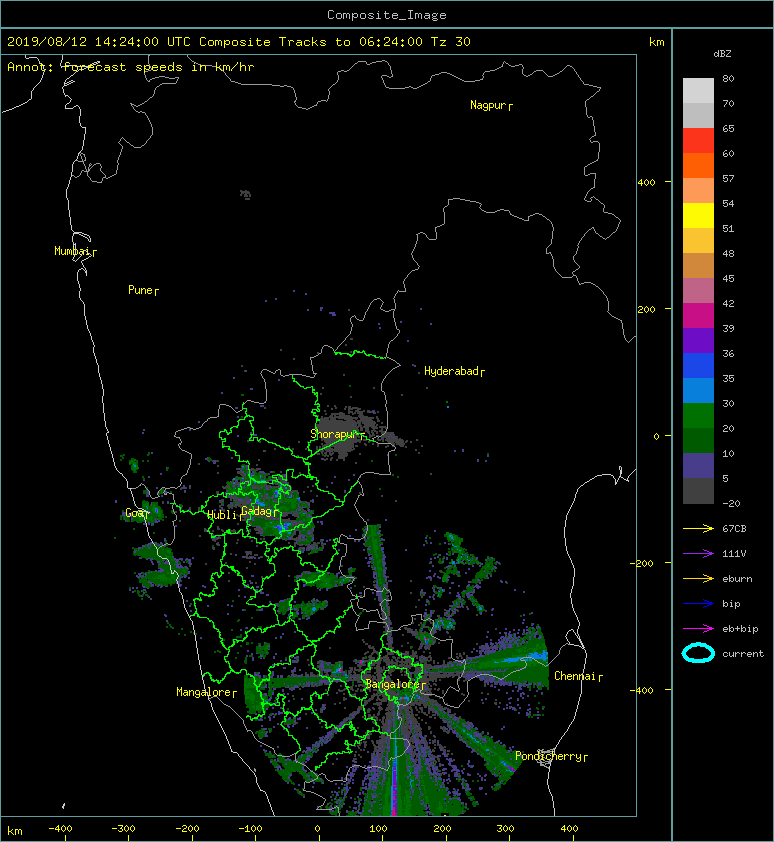Pick the magenta 39–42 dBZ swatch
The height and width of the screenshot is (842, 774).
pyautogui.click(x=698, y=315)
